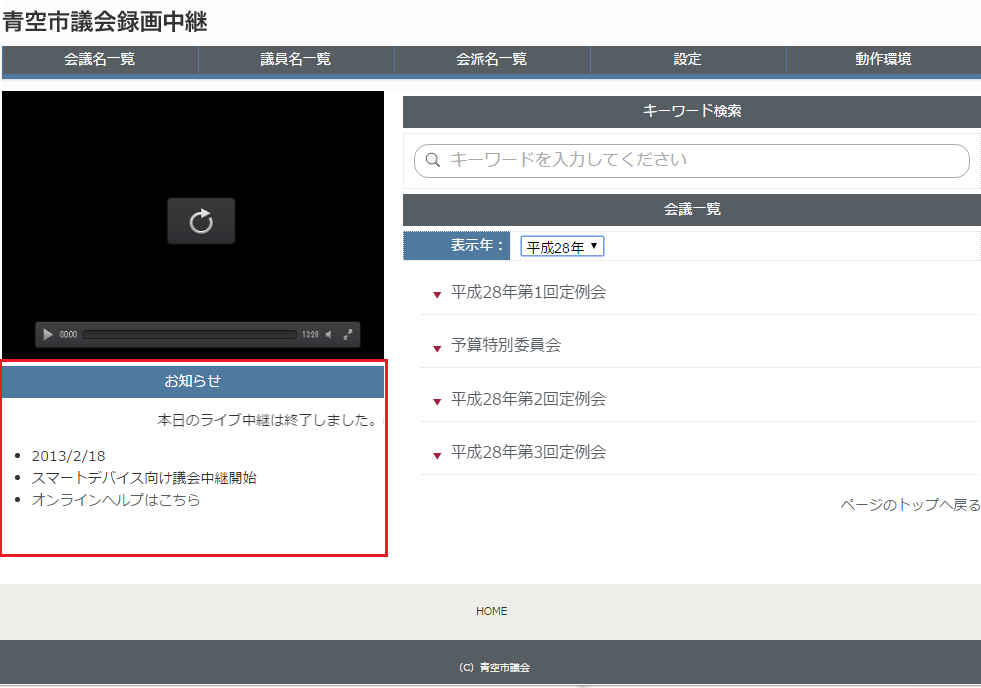981x688 pixels.
Task: Open the 動作環境 page
Action: click(883, 60)
